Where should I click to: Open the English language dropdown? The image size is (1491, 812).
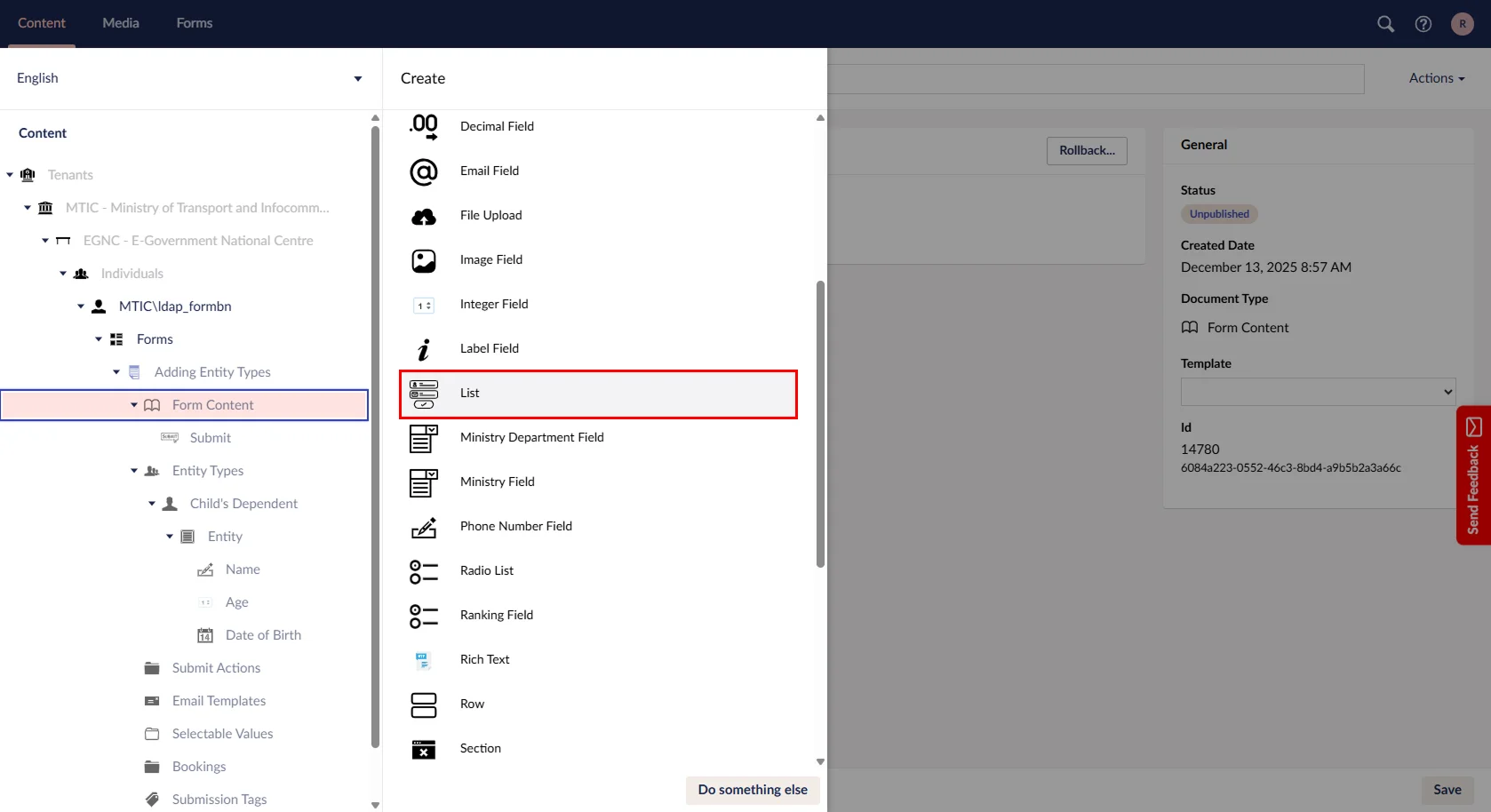tap(187, 78)
